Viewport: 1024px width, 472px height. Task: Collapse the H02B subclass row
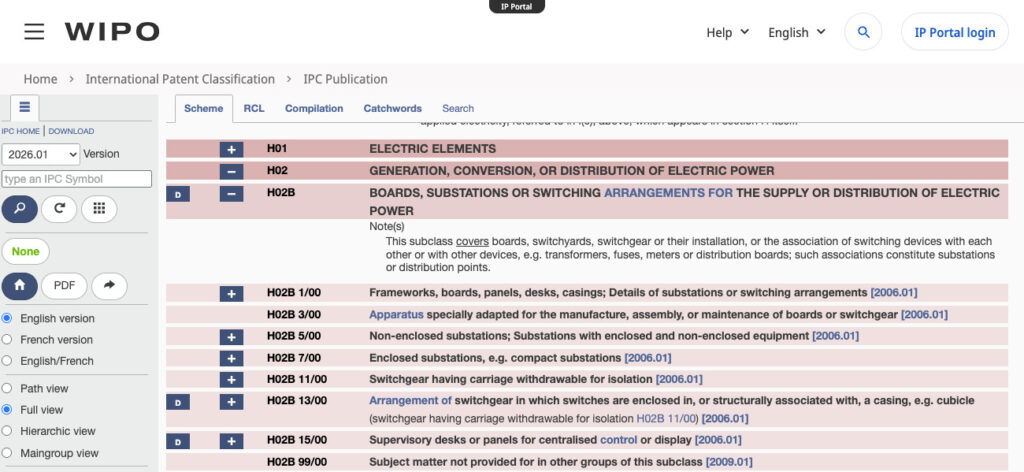point(231,194)
